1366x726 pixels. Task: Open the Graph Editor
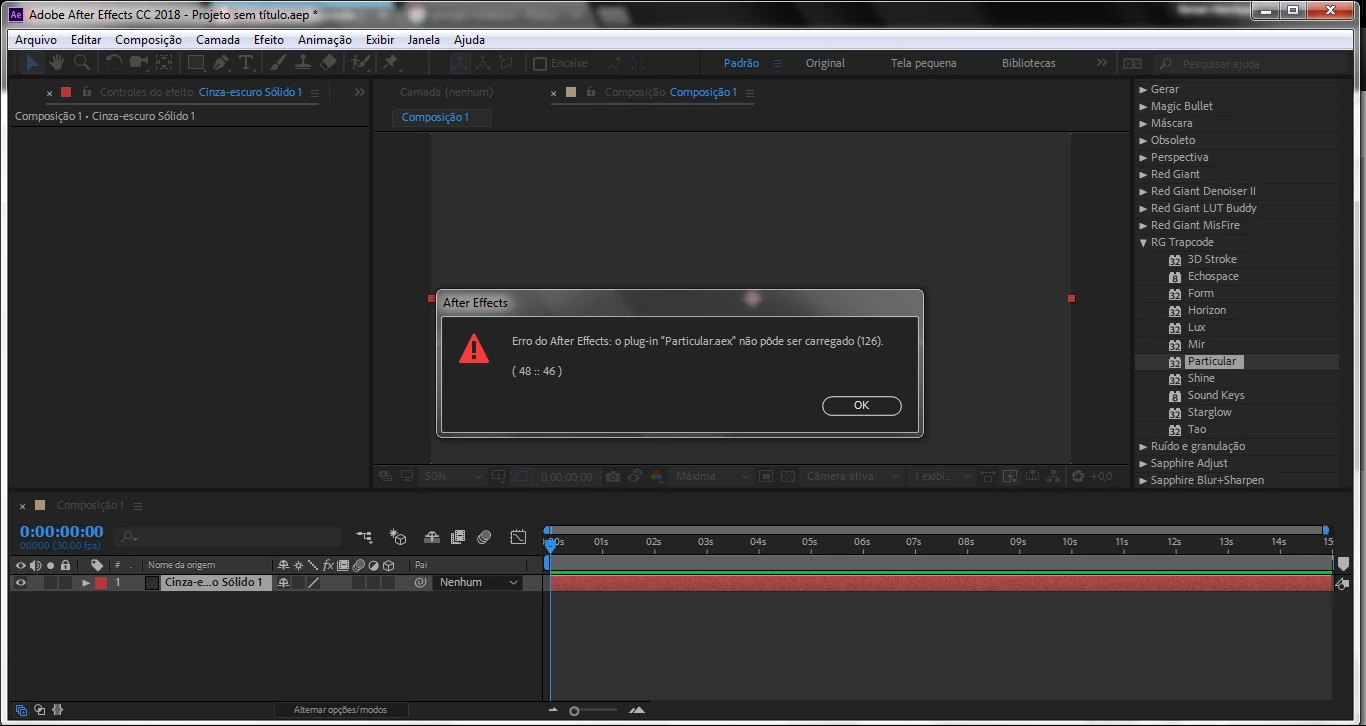click(518, 537)
